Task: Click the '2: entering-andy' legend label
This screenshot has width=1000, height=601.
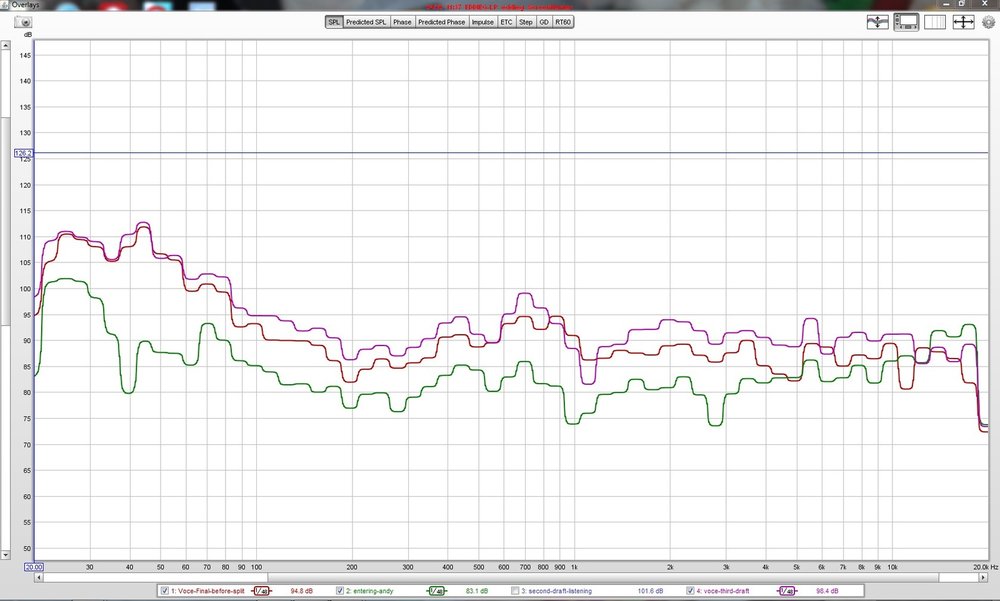Action: pos(370,591)
